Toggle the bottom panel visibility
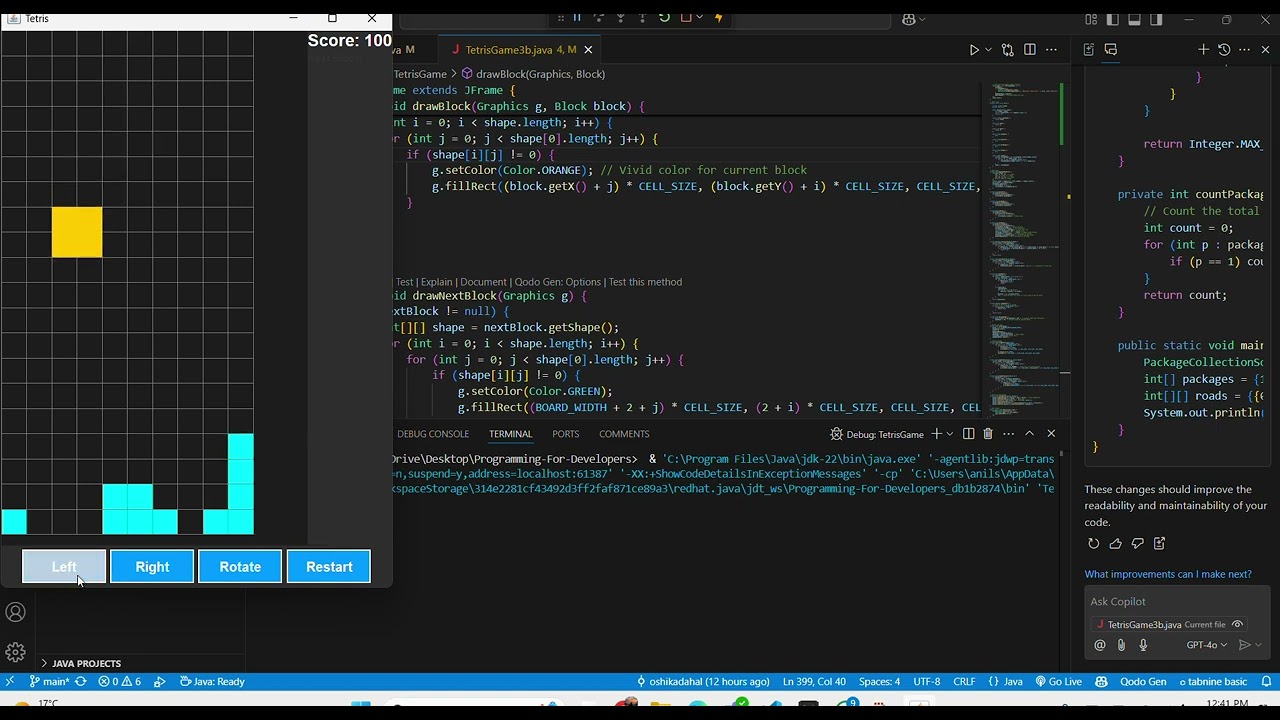The height and width of the screenshot is (720, 1280). [x=1134, y=19]
